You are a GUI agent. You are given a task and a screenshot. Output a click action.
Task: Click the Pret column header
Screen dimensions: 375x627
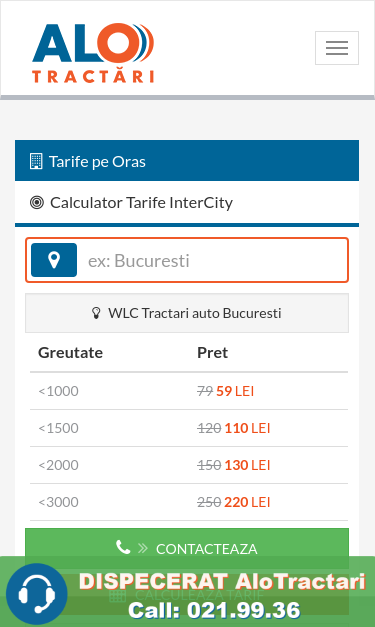pos(212,353)
